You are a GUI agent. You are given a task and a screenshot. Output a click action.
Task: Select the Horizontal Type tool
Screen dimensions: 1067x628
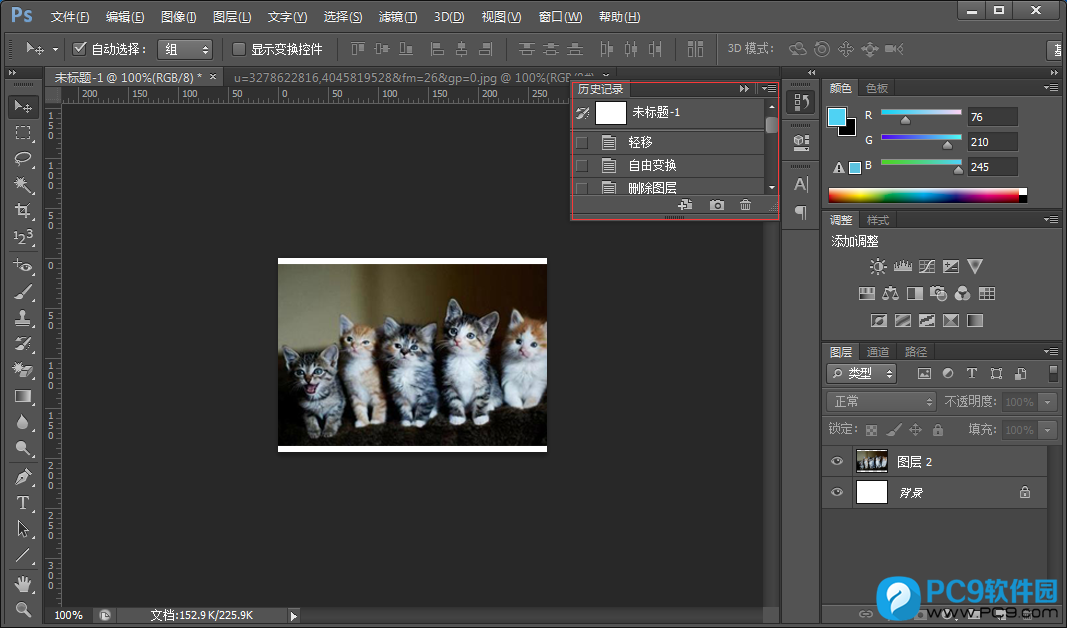tap(23, 503)
